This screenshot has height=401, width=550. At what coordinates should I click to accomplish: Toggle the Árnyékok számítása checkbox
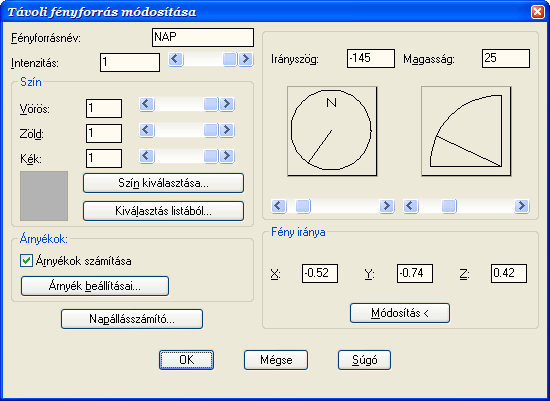(x=26, y=261)
